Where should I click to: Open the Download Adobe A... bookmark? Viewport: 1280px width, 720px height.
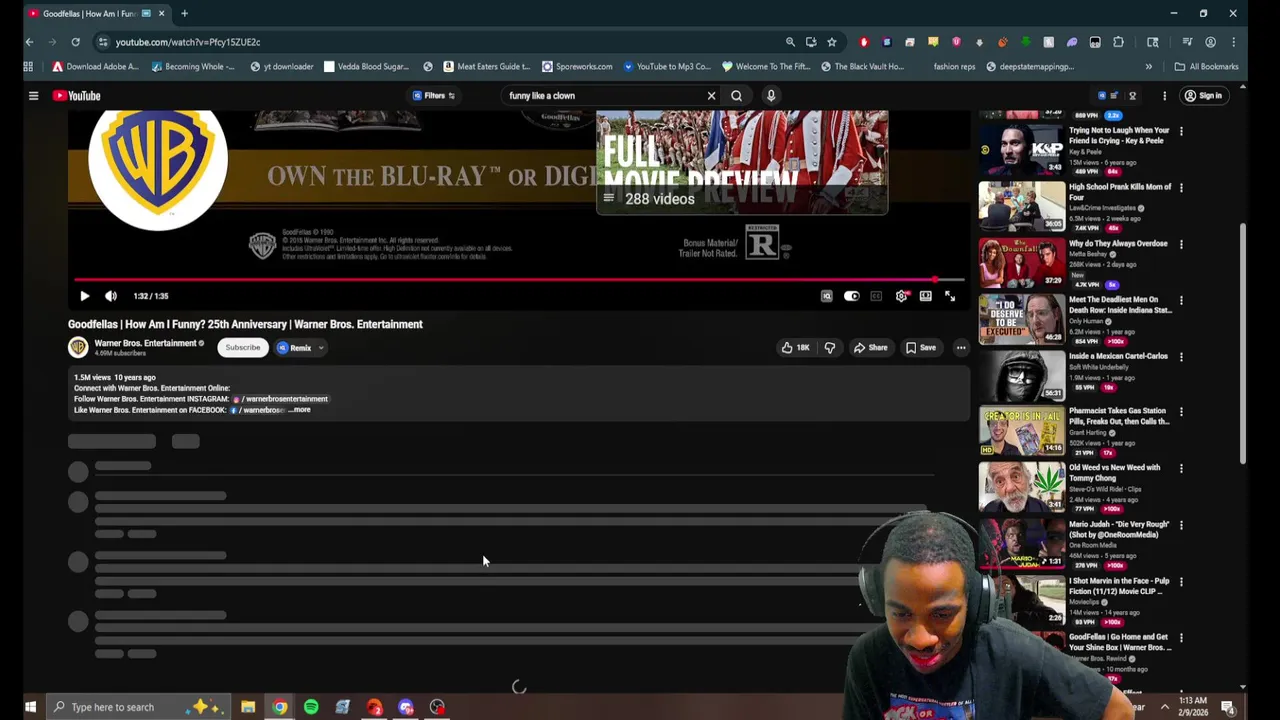tap(95, 67)
